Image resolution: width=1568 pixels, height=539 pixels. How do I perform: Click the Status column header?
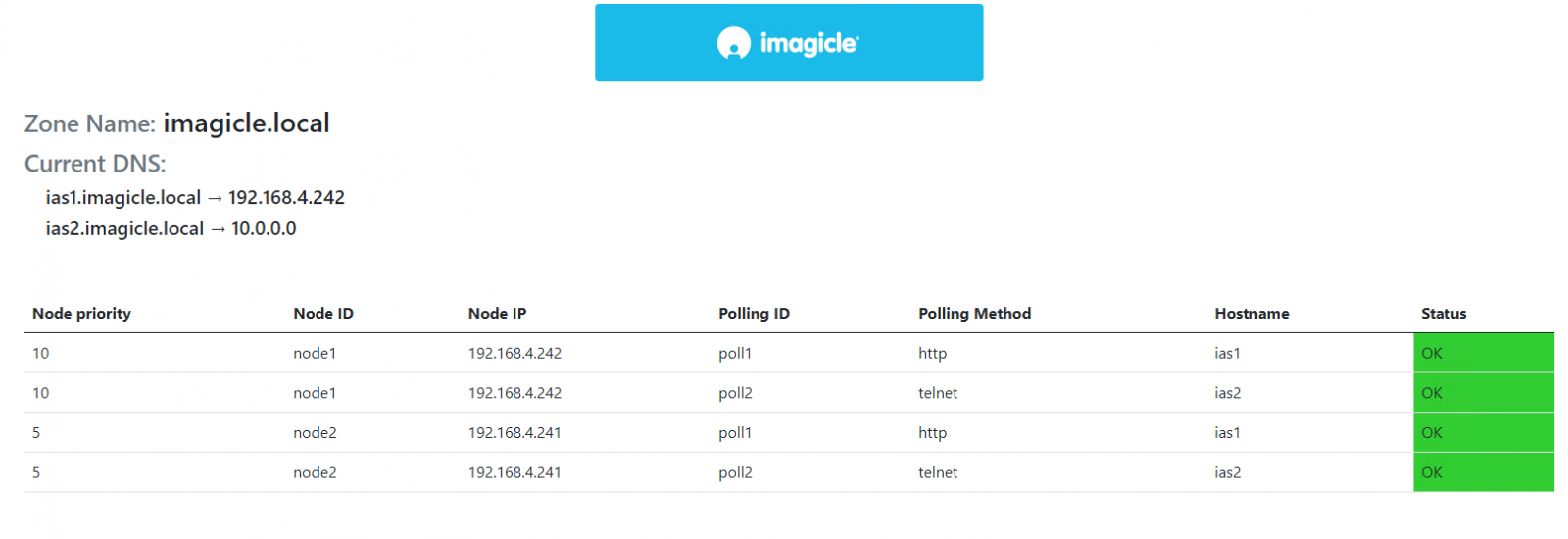coord(1444,314)
